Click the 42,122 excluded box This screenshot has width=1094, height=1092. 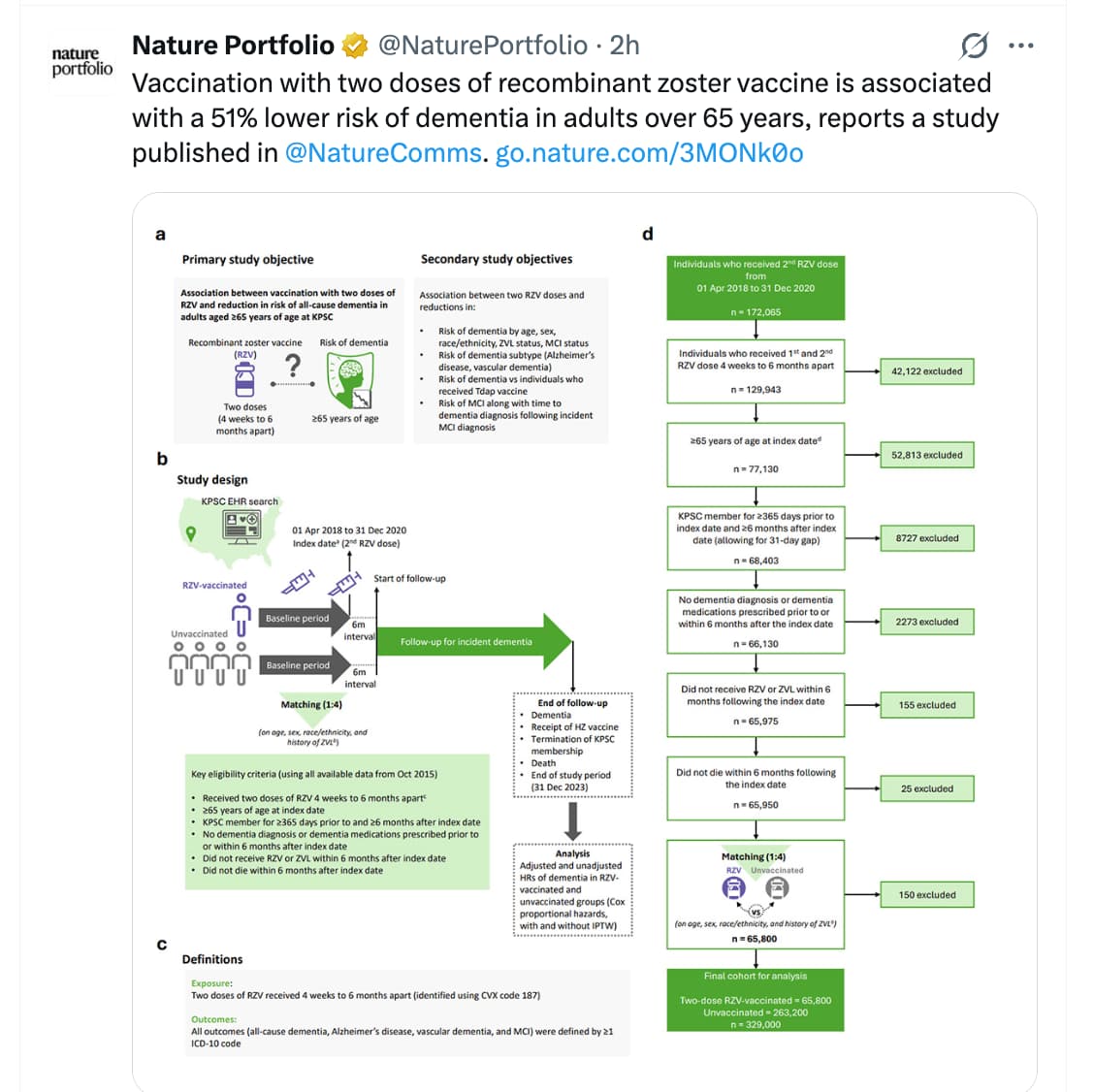coord(926,371)
